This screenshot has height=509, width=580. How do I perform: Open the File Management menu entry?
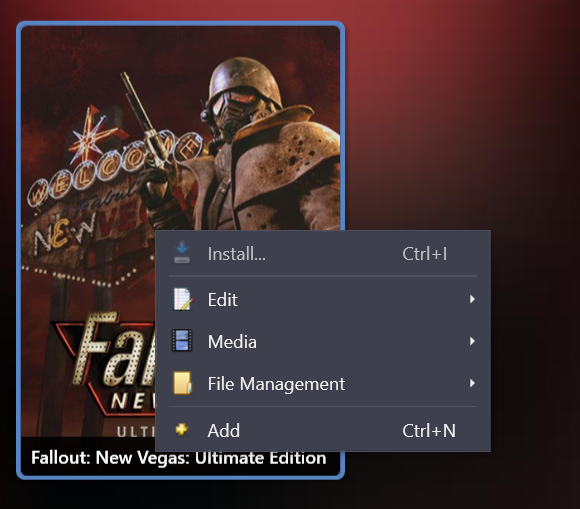[x=323, y=383]
